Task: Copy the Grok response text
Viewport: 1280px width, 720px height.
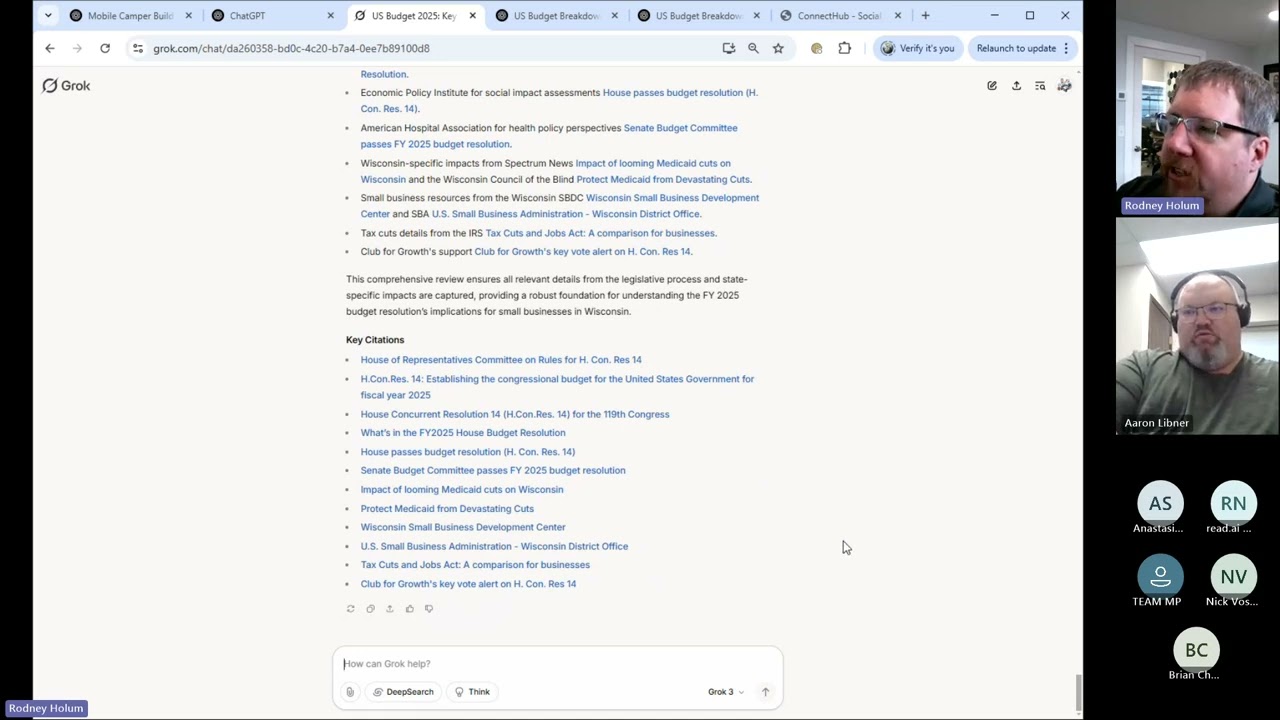Action: click(370, 609)
